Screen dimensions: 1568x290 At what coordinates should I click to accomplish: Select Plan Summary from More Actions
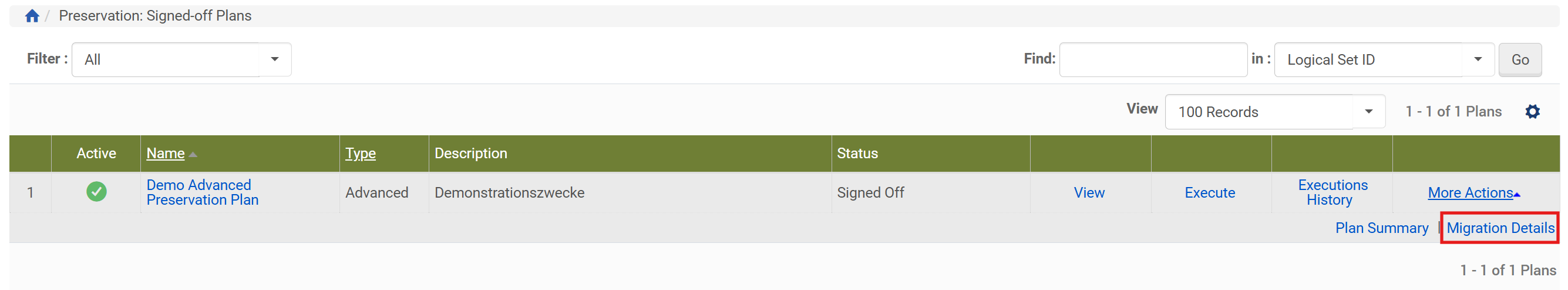[x=1381, y=228]
